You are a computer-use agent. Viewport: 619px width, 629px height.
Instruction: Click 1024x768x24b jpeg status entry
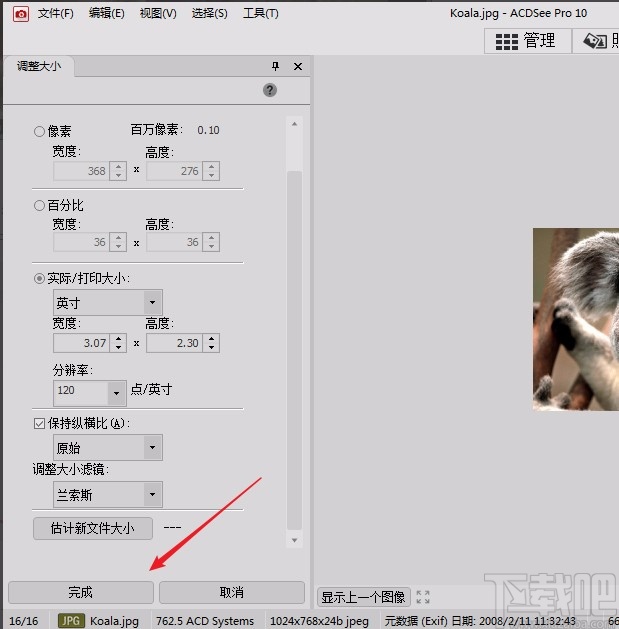[319, 621]
